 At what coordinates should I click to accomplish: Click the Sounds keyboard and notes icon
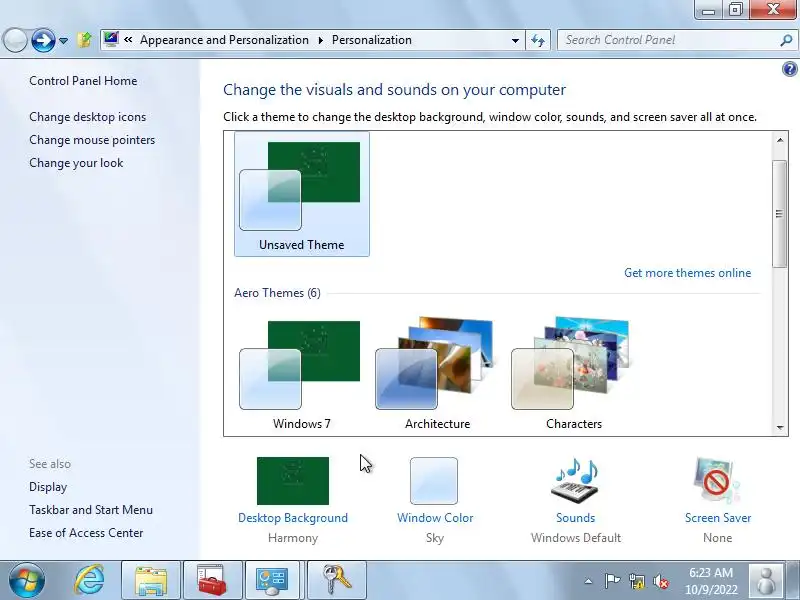click(x=576, y=481)
